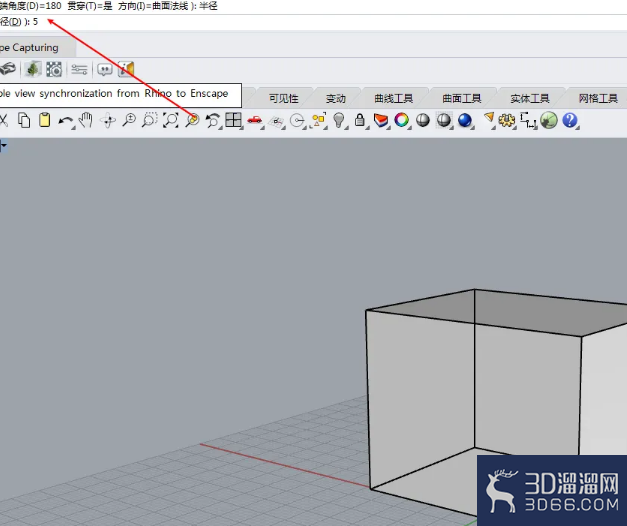Open the Options gear icon
Viewport: 627px width, 526px height.
click(x=507, y=120)
